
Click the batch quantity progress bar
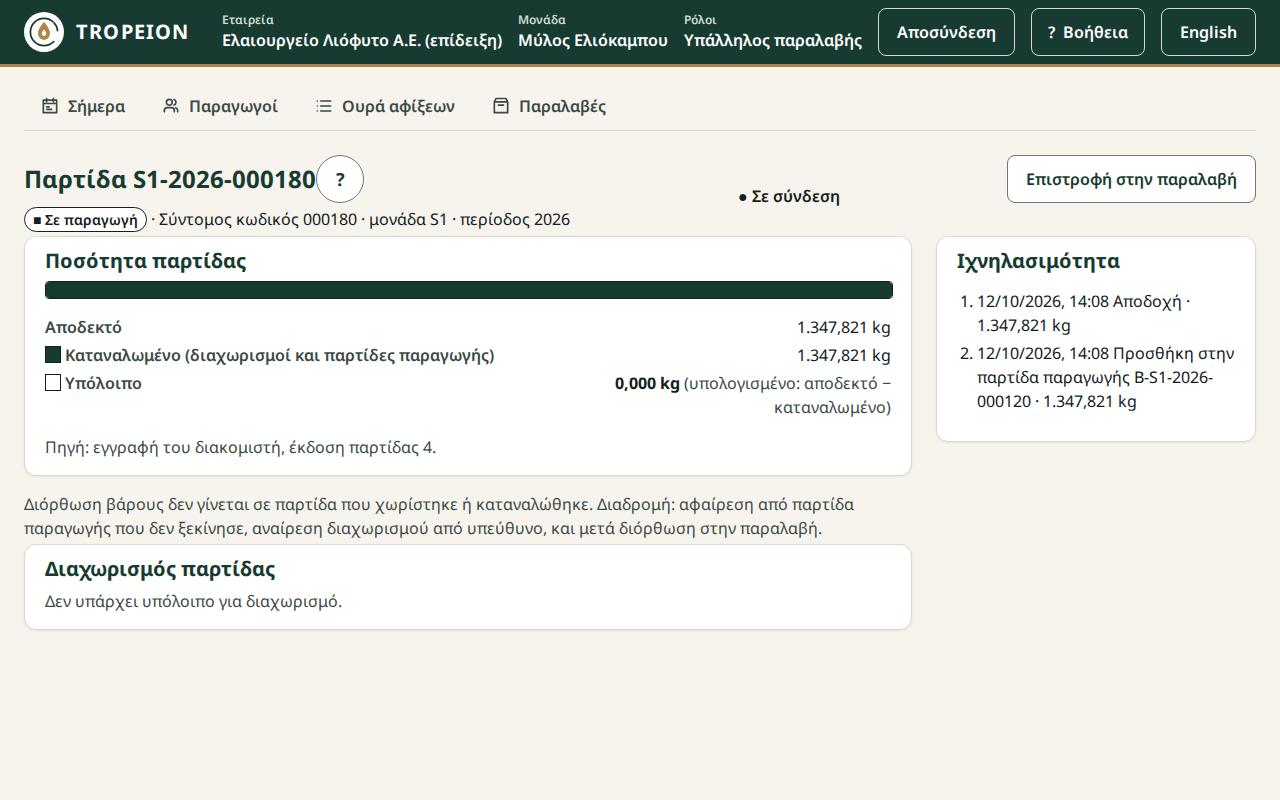(x=469, y=290)
